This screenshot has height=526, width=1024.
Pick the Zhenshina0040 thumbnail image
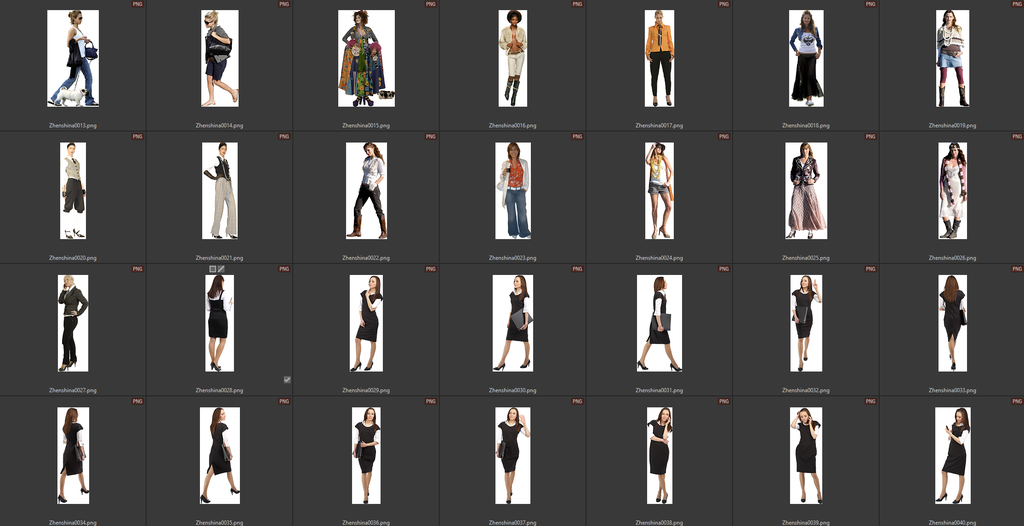point(952,454)
